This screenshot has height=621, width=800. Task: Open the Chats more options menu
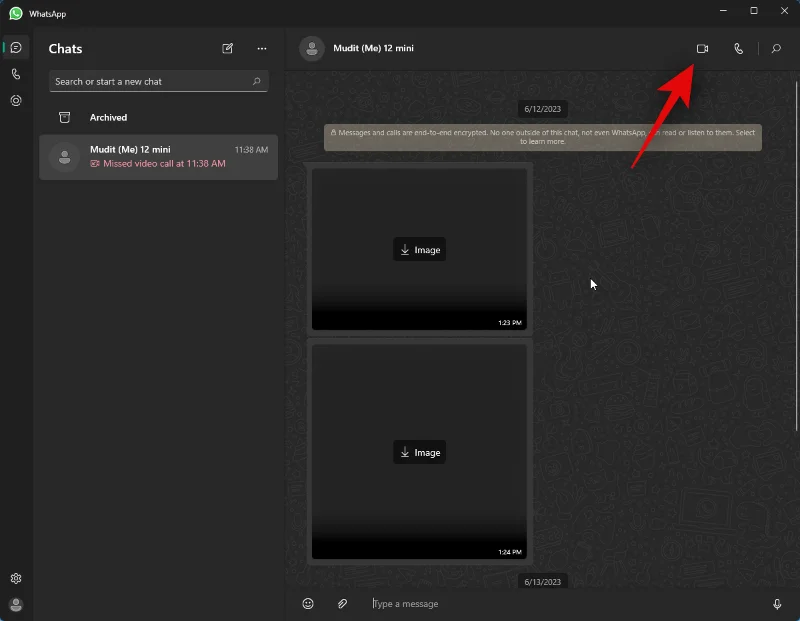[x=262, y=48]
